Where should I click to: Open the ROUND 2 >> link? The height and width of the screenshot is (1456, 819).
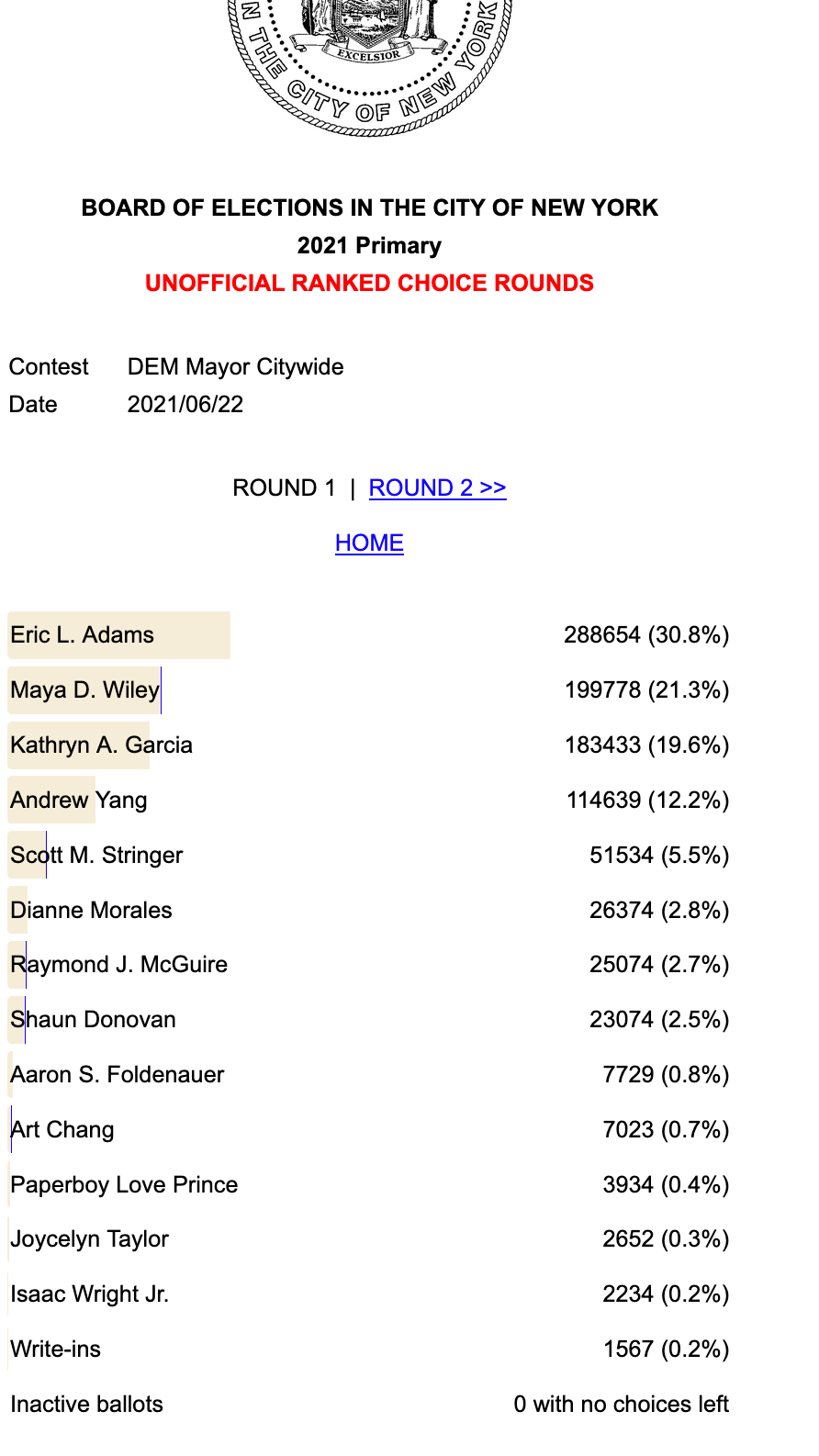coord(437,487)
